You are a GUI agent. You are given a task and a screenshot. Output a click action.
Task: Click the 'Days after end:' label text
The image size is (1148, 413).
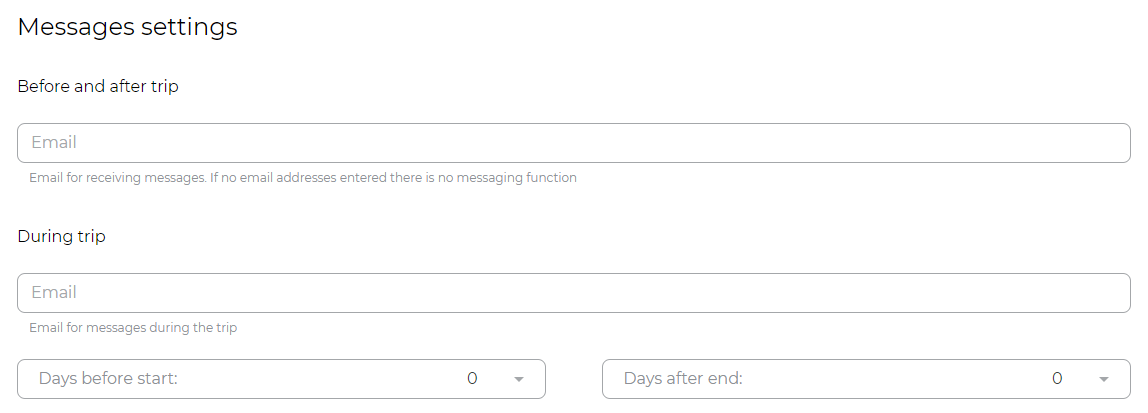tap(683, 379)
